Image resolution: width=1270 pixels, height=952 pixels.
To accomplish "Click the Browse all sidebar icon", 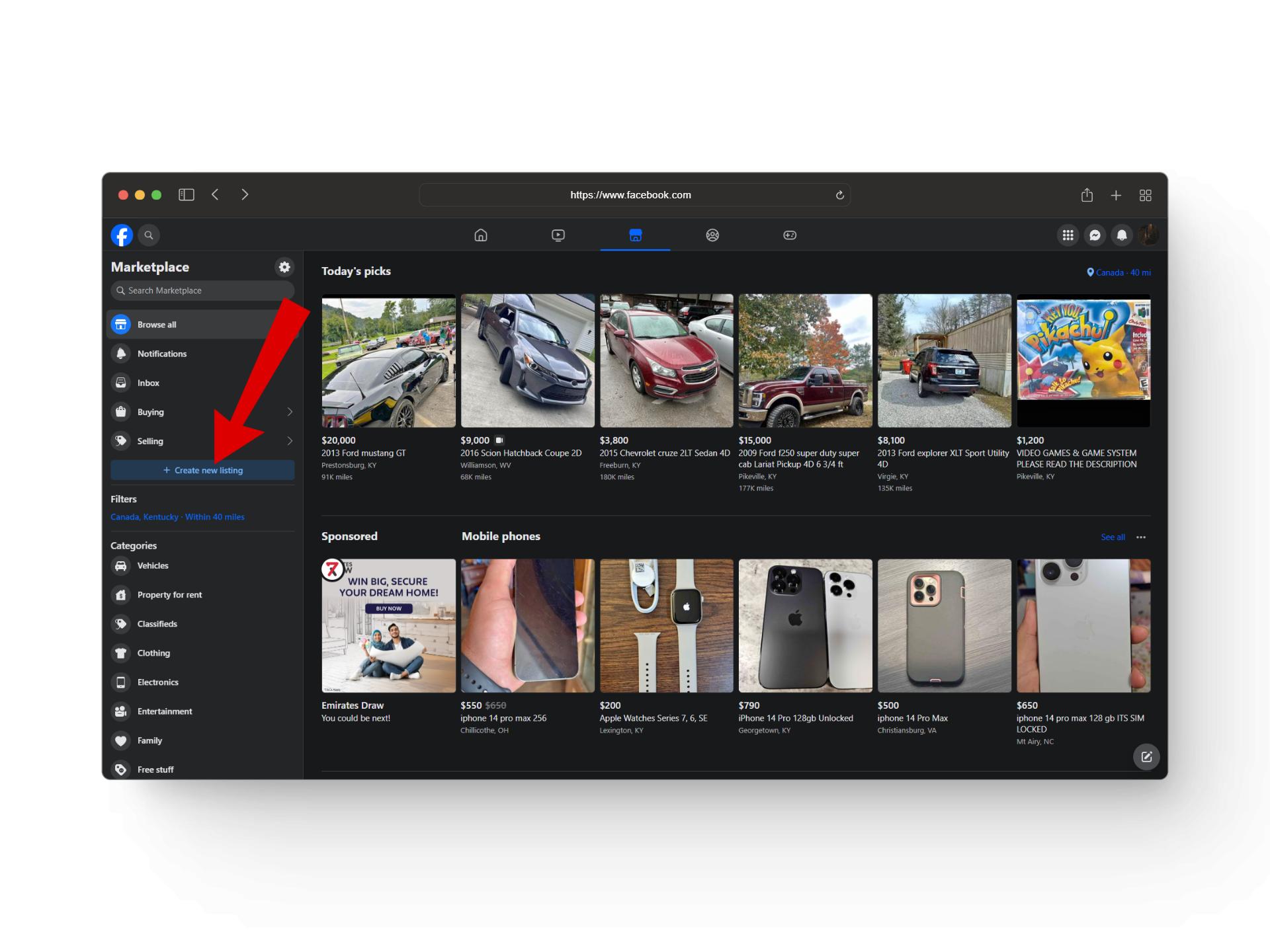I will 122,324.
